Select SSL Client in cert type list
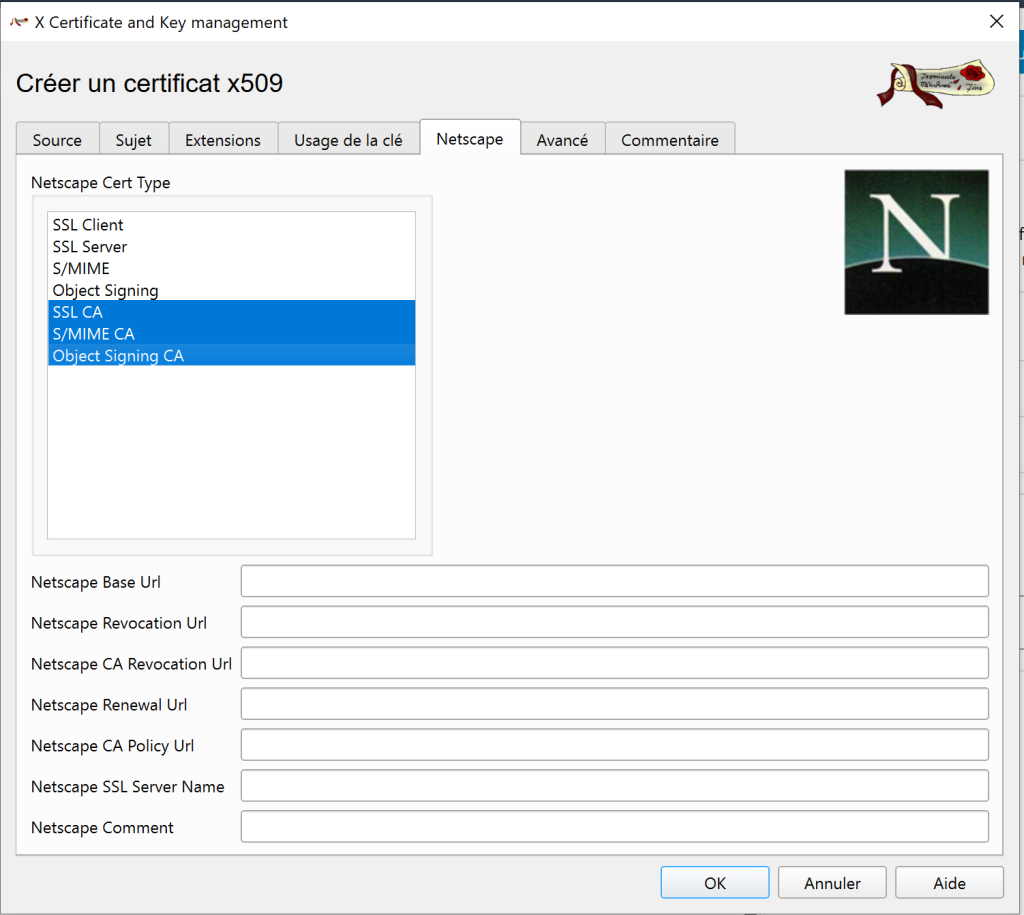 89,225
